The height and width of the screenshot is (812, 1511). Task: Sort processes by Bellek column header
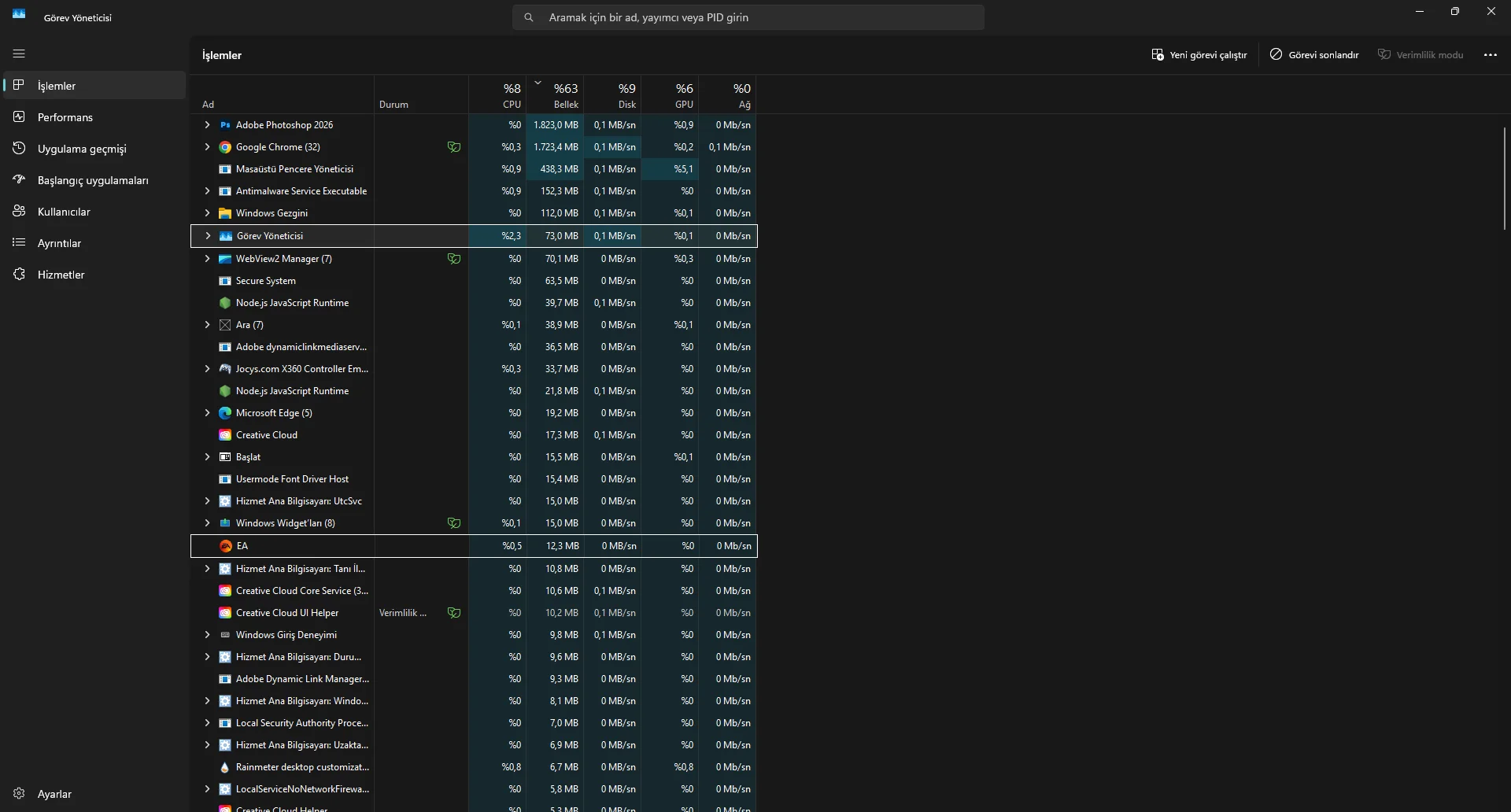(x=555, y=94)
